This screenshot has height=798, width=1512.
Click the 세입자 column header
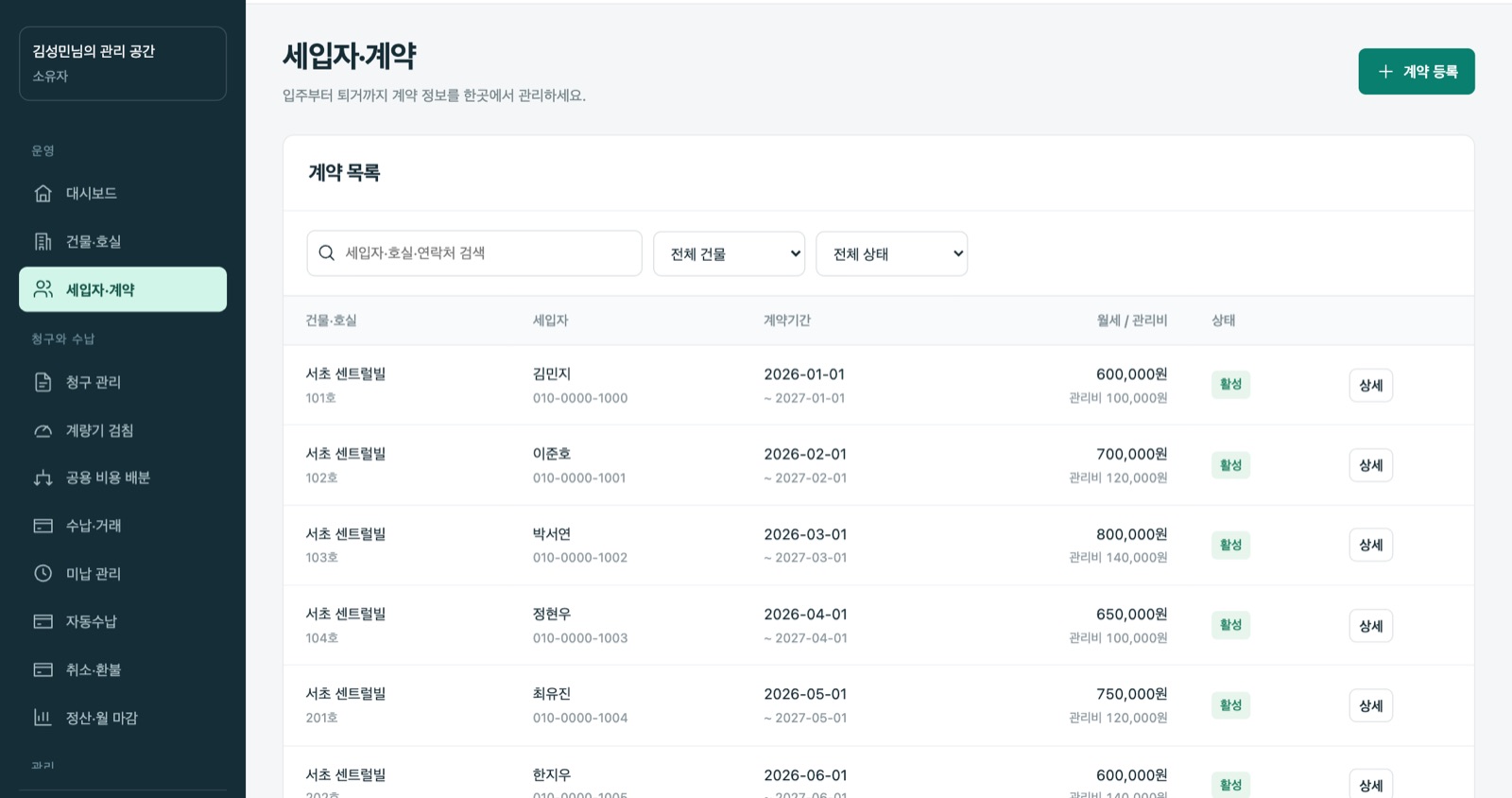(x=550, y=321)
